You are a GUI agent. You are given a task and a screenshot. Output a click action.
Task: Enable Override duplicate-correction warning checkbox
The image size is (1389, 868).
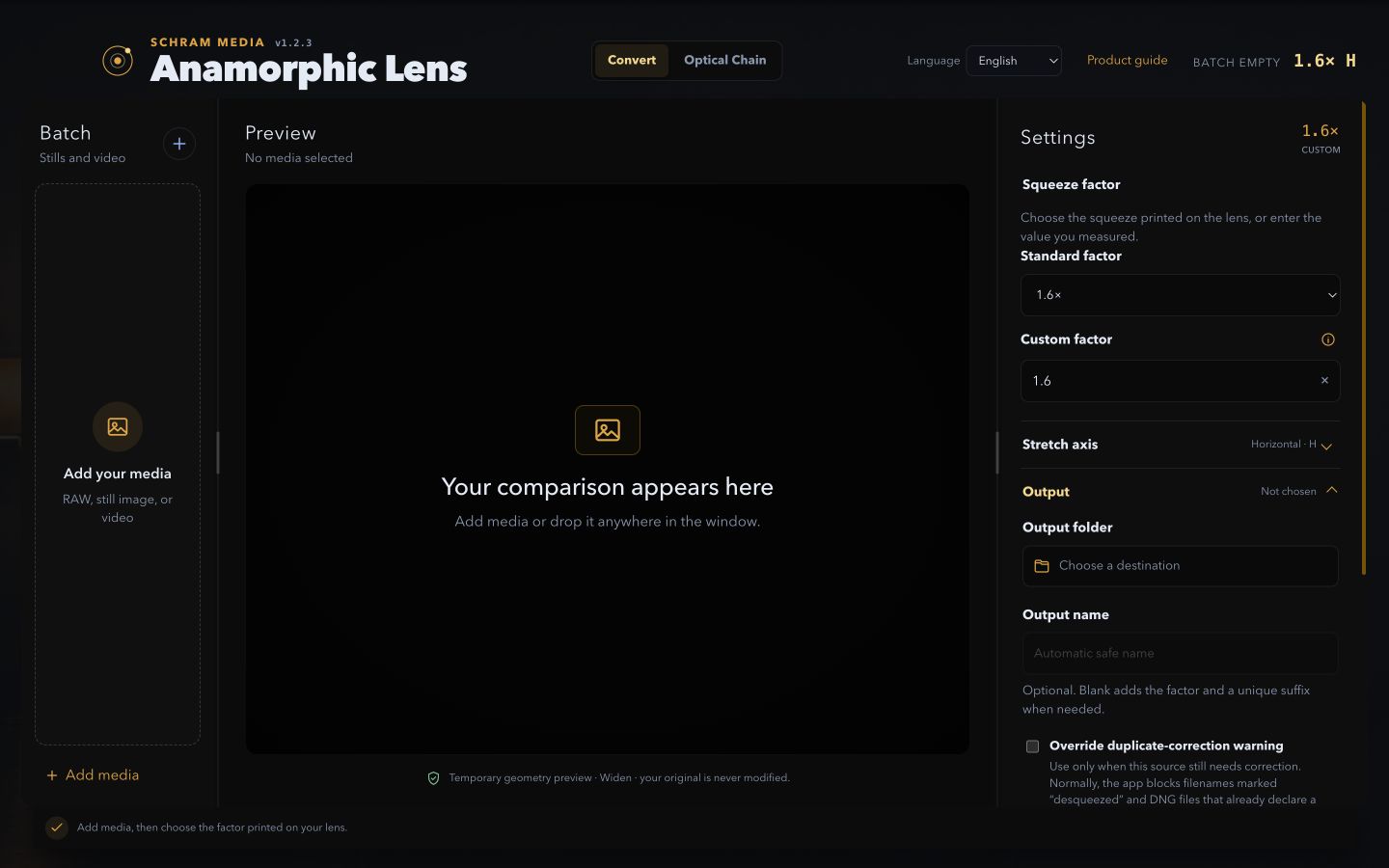1032,746
